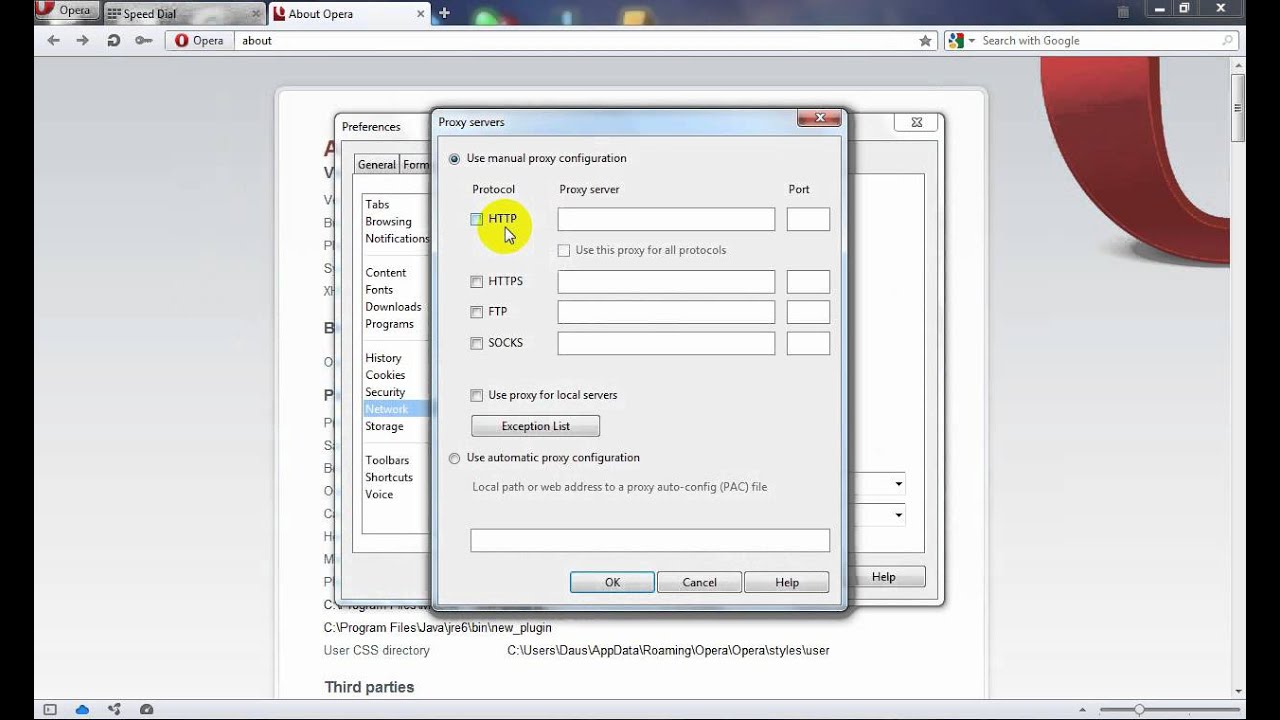Enable the SOCKS protocol checkbox
The image size is (1280, 720).
click(477, 343)
